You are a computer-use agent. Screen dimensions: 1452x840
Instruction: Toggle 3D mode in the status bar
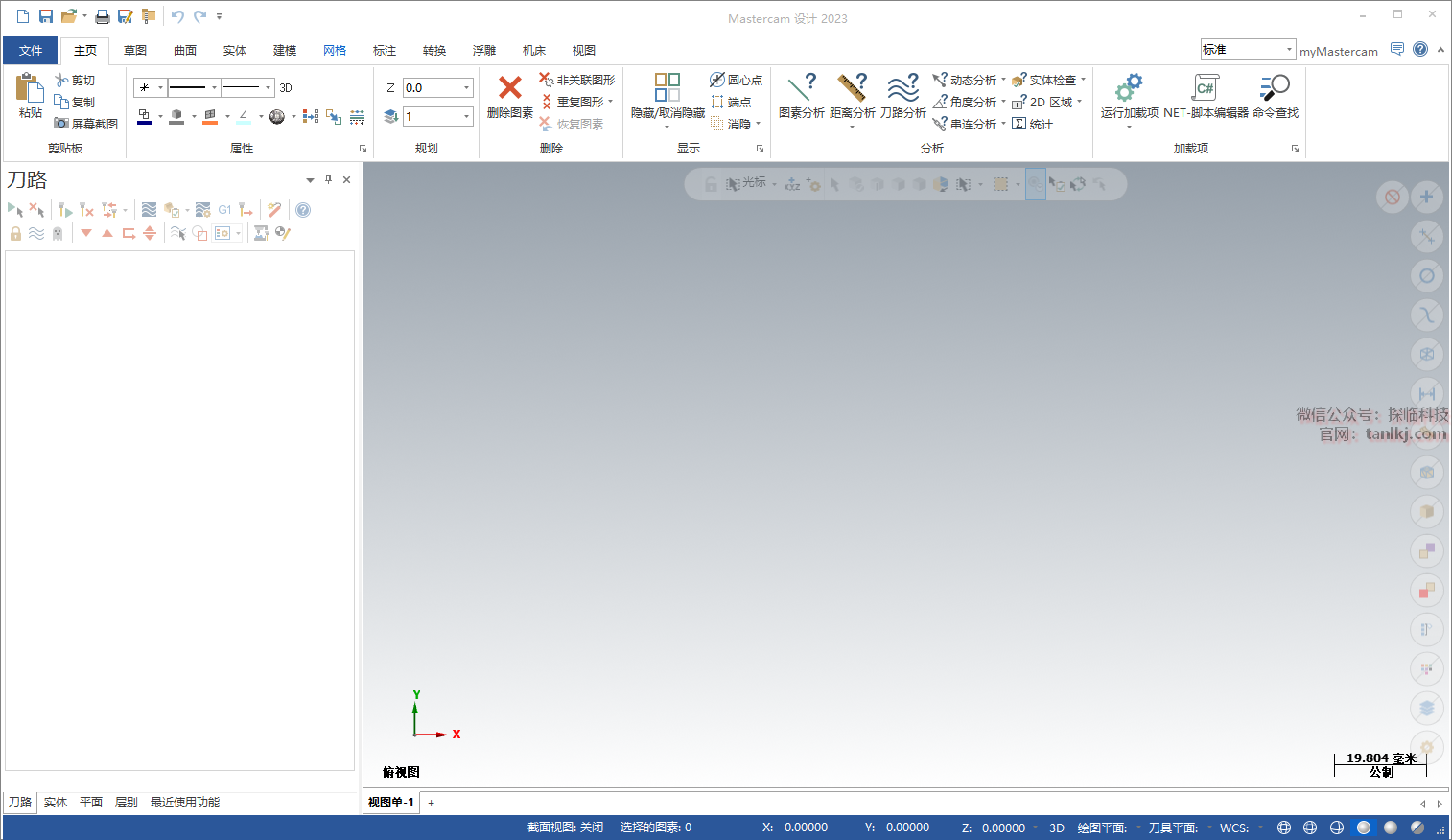(1057, 828)
